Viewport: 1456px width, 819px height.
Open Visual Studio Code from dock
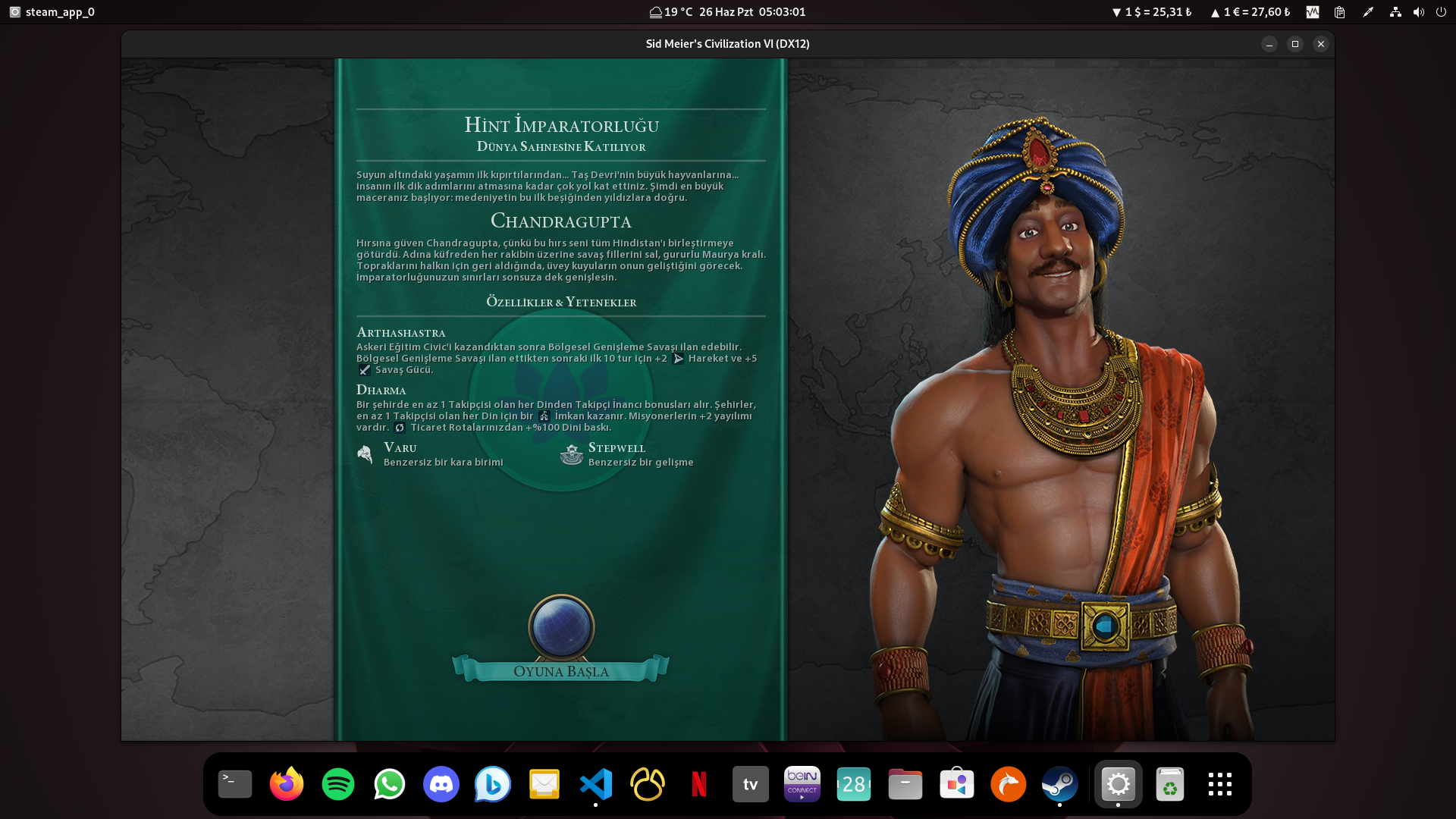coord(596,784)
